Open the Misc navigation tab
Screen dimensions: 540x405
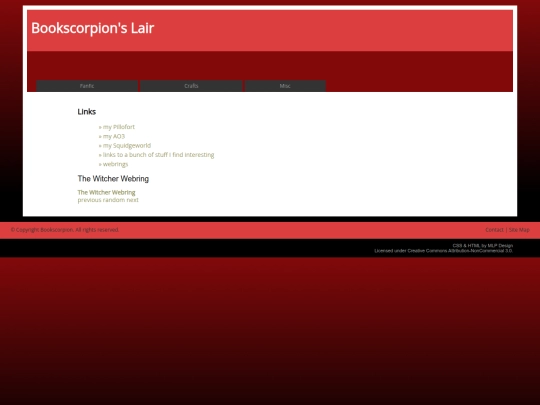point(285,86)
